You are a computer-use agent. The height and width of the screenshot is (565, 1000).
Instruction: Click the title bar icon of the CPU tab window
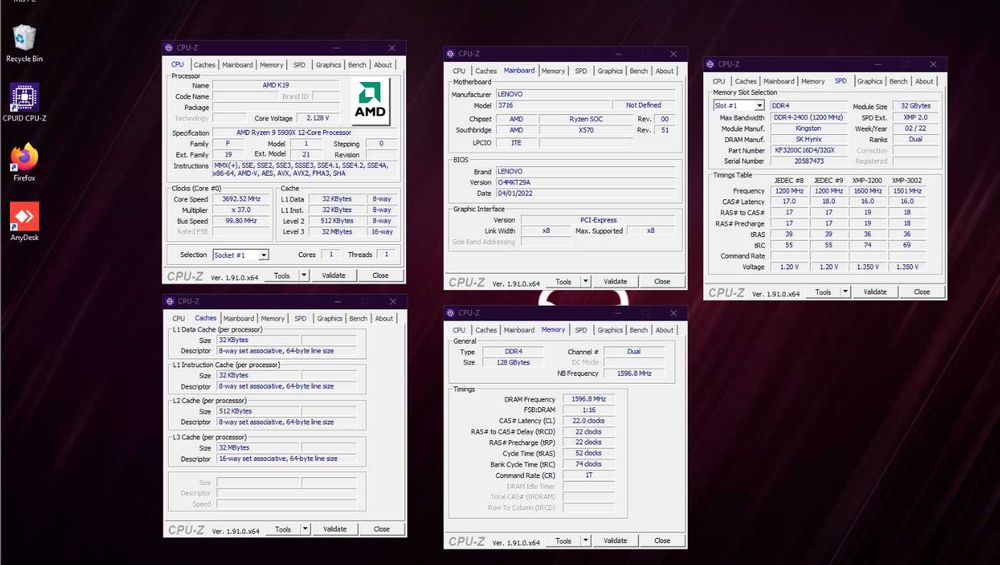coord(168,48)
